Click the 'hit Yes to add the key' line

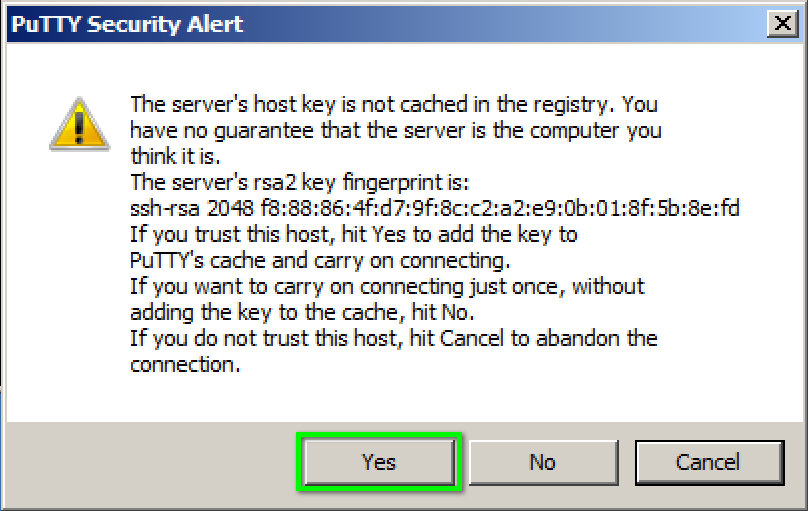coord(354,234)
